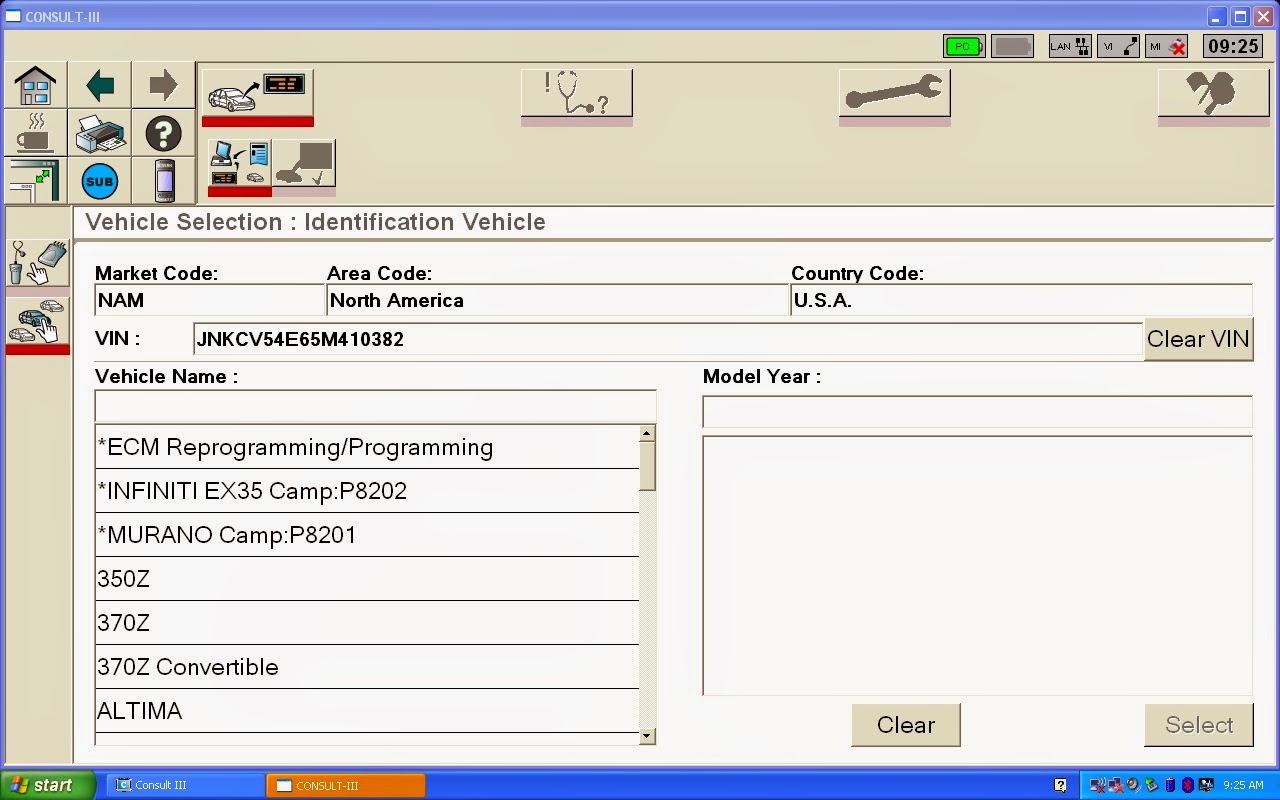Maximize the CONSULT-III window
Viewport: 1280px width, 800px height.
tap(1240, 16)
